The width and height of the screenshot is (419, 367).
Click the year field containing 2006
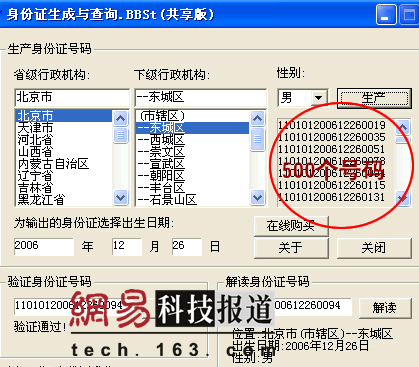(44, 246)
